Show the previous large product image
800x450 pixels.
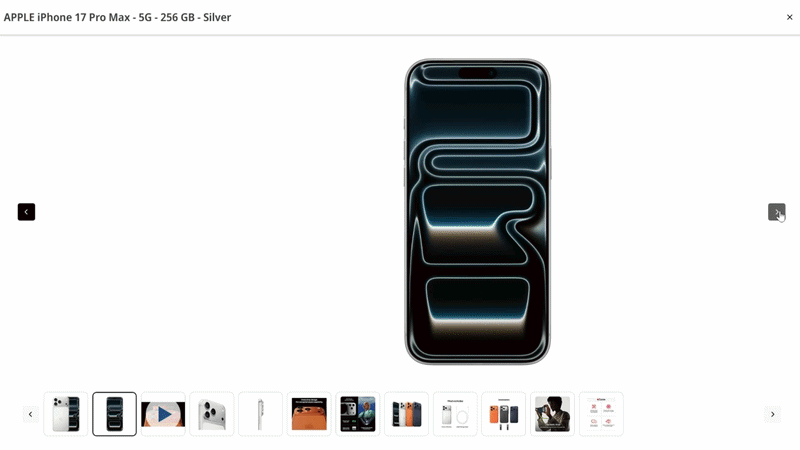point(27,212)
